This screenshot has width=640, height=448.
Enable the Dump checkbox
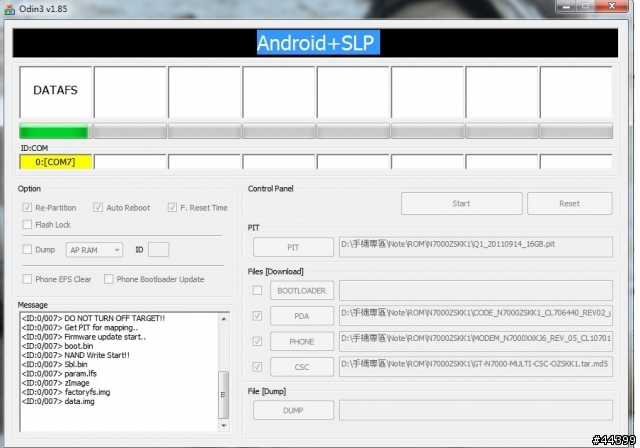point(27,249)
